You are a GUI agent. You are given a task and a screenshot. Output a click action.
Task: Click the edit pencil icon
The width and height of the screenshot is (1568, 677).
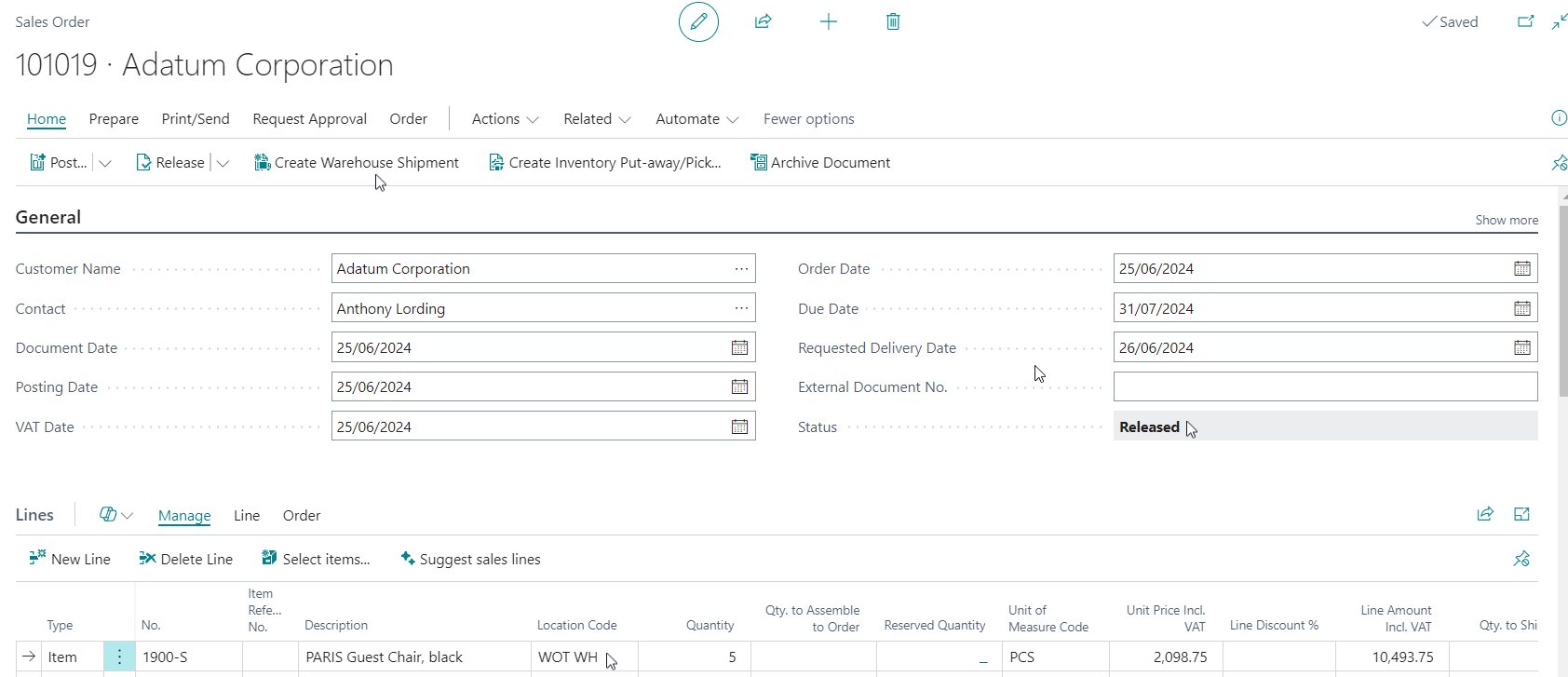pos(698,21)
